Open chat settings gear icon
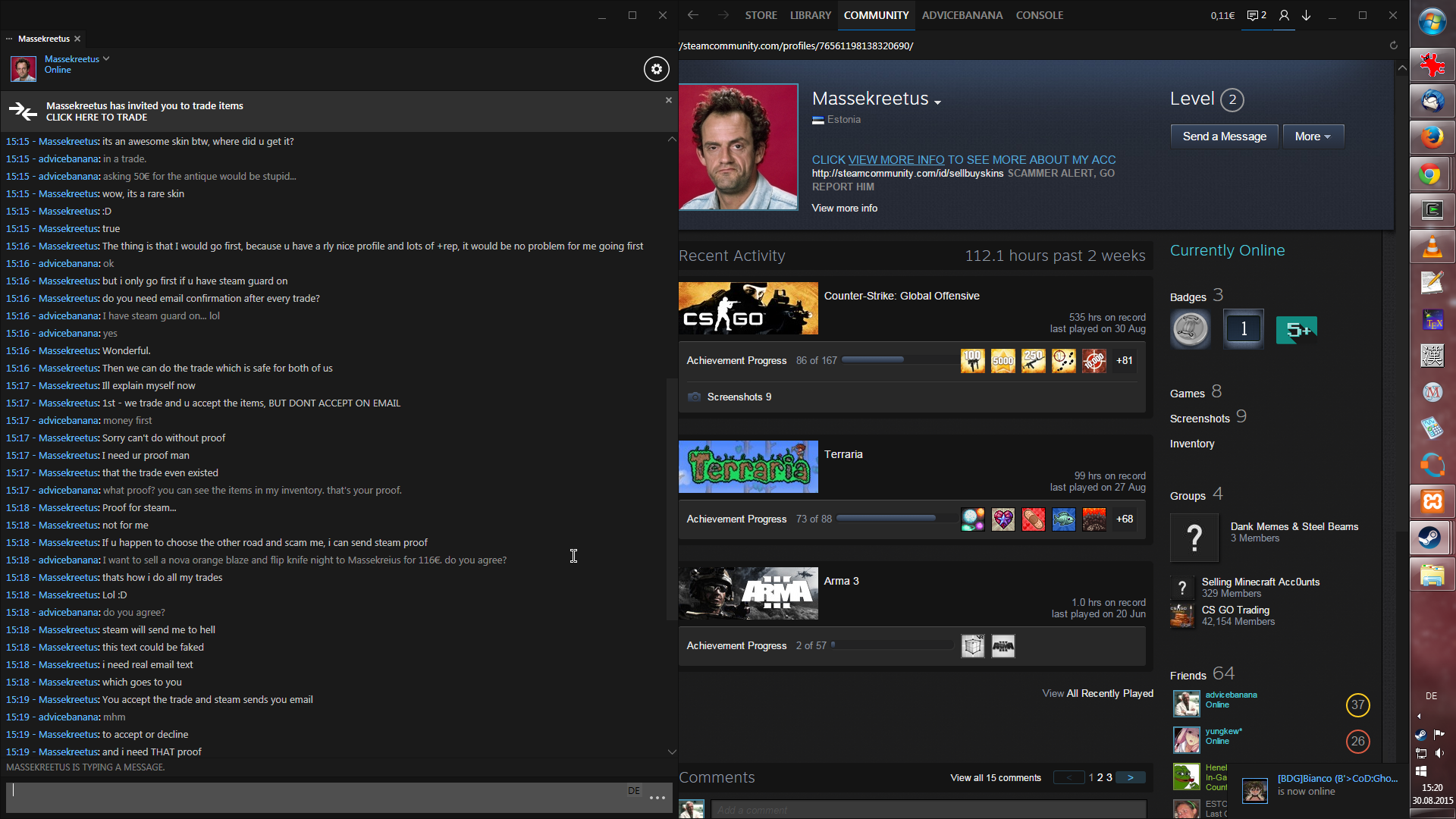1456x819 pixels. pyautogui.click(x=657, y=69)
